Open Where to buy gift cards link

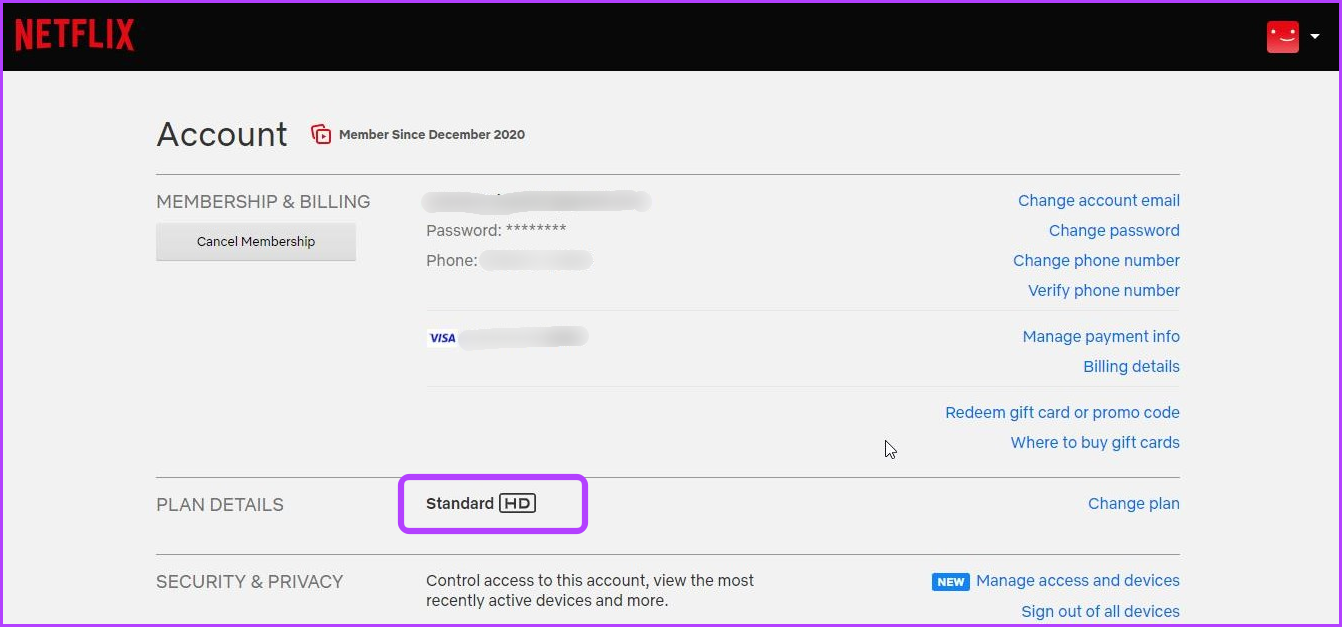point(1095,442)
